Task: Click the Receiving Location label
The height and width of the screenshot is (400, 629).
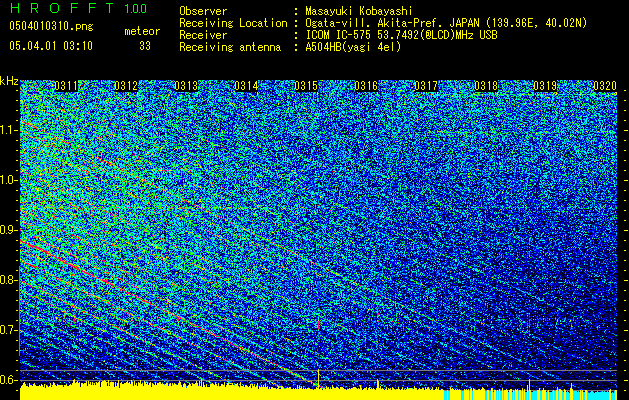Action: click(233, 23)
